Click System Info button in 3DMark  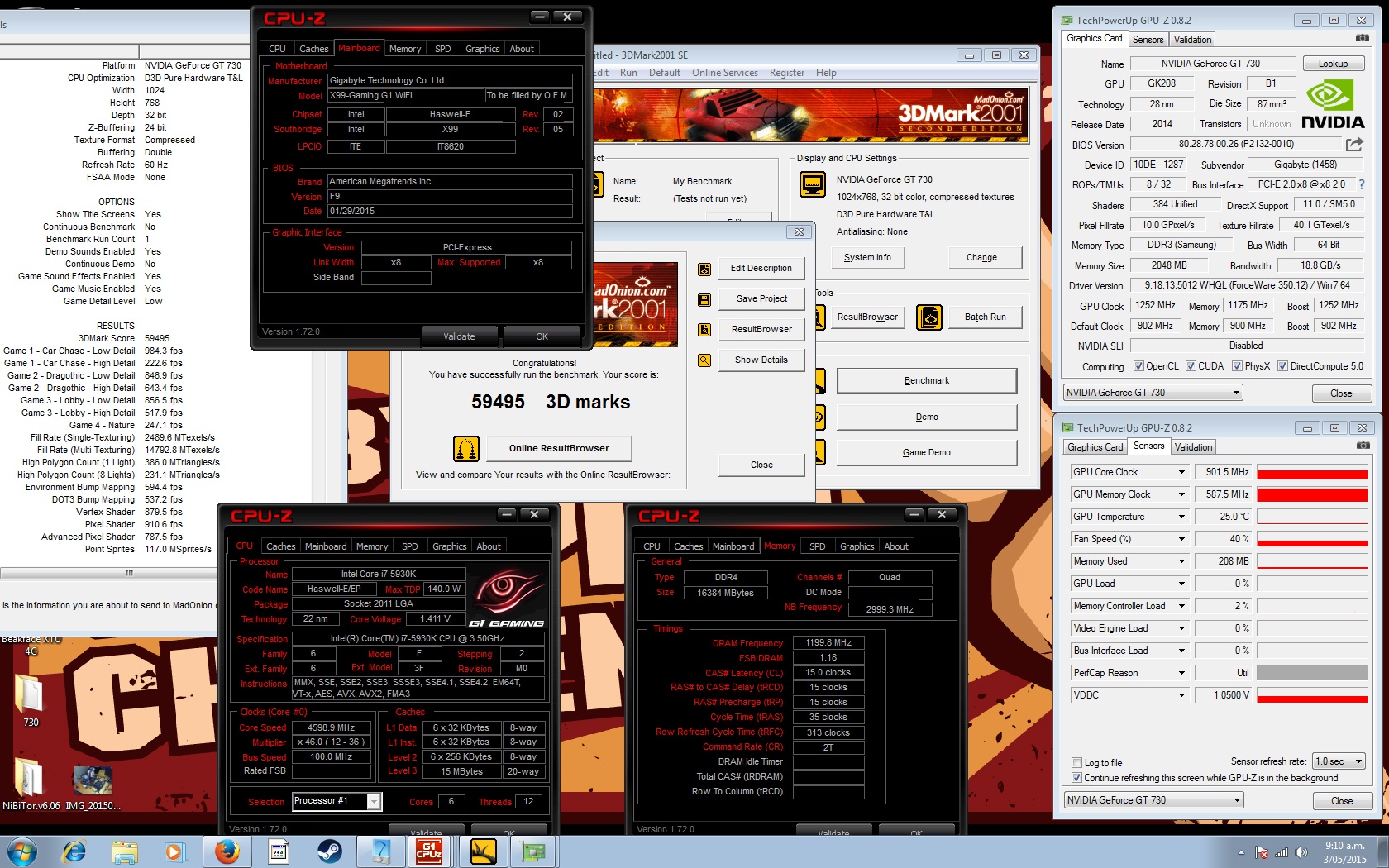tap(867, 258)
